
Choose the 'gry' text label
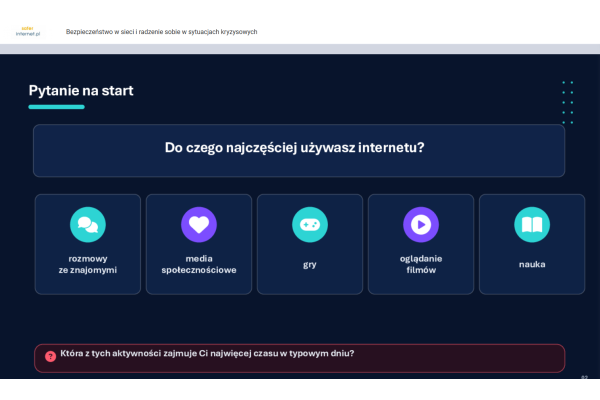(309, 264)
